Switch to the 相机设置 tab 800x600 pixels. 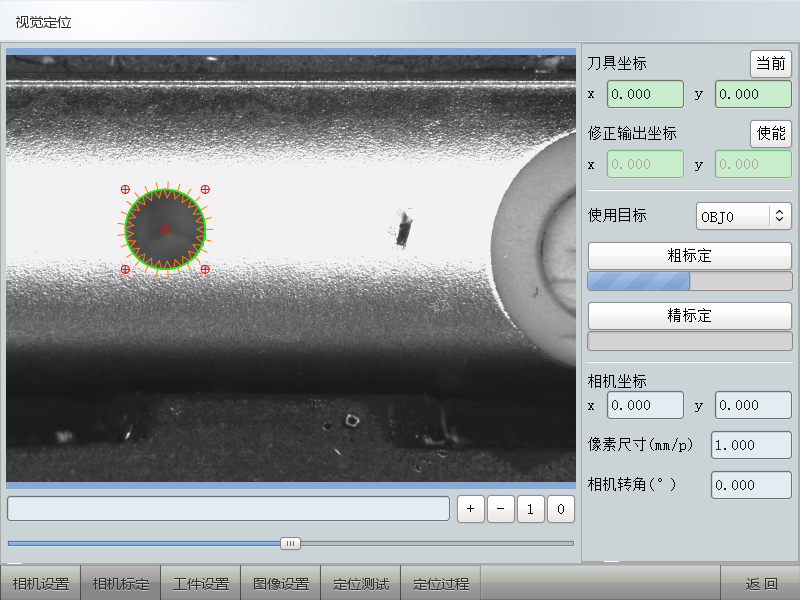click(x=41, y=584)
